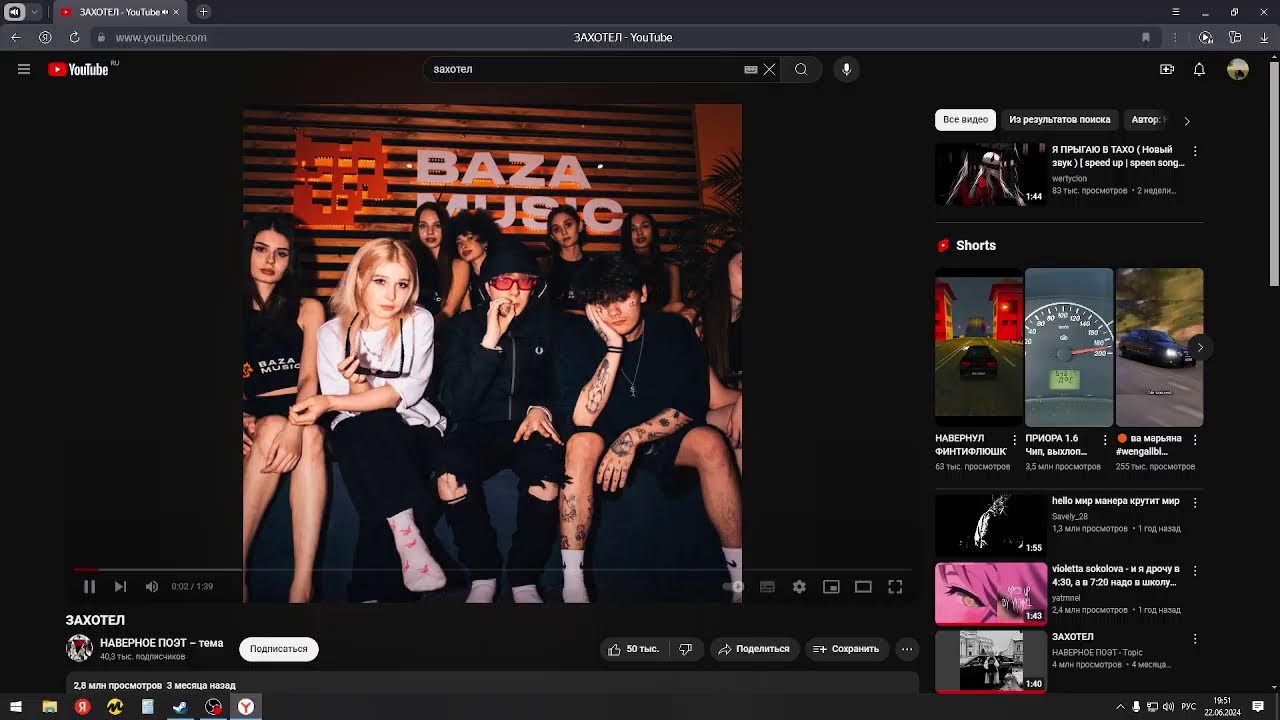Open options menu for Я ПРЫГАЮ В ТАХО
1280x720 pixels.
click(1195, 151)
